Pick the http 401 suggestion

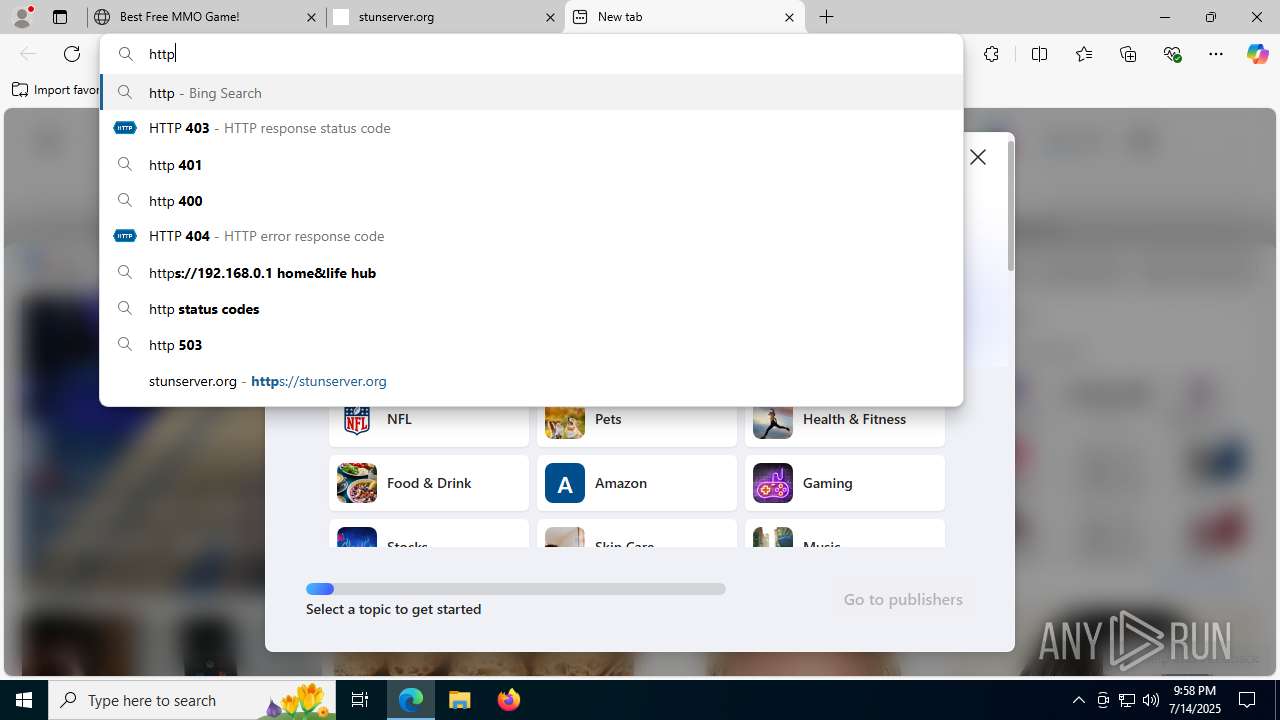532,164
